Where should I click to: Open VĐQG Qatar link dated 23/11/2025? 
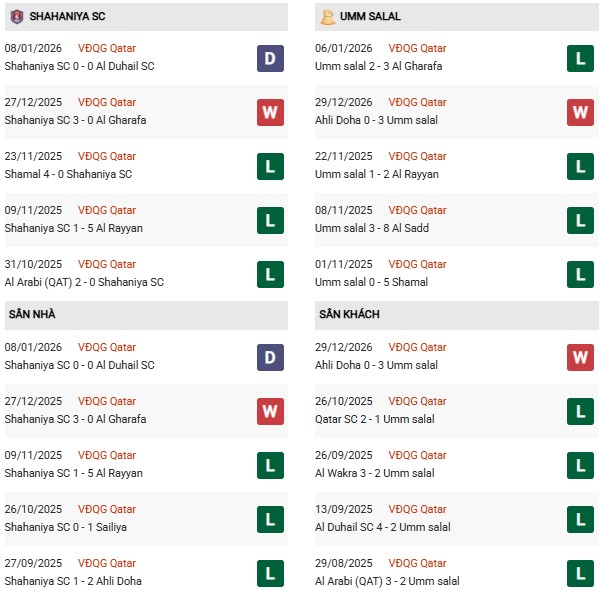point(106,156)
